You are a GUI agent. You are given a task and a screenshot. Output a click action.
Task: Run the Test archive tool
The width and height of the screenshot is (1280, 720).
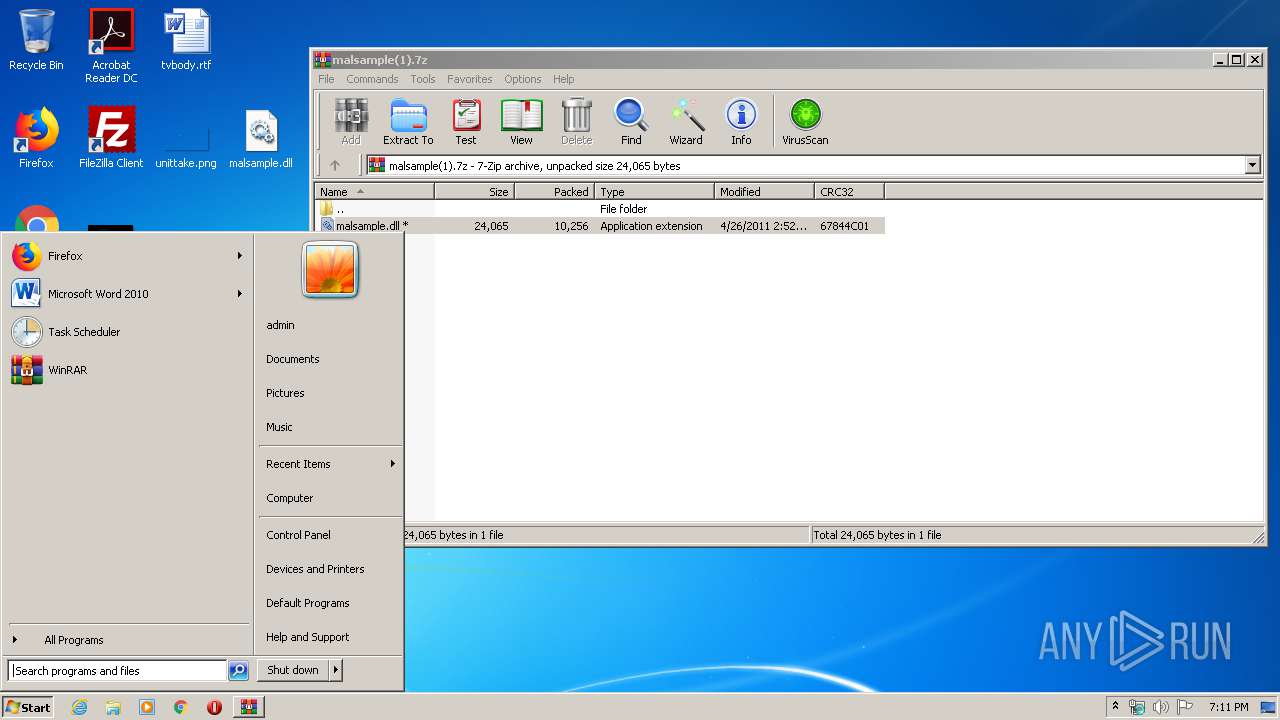pyautogui.click(x=466, y=122)
